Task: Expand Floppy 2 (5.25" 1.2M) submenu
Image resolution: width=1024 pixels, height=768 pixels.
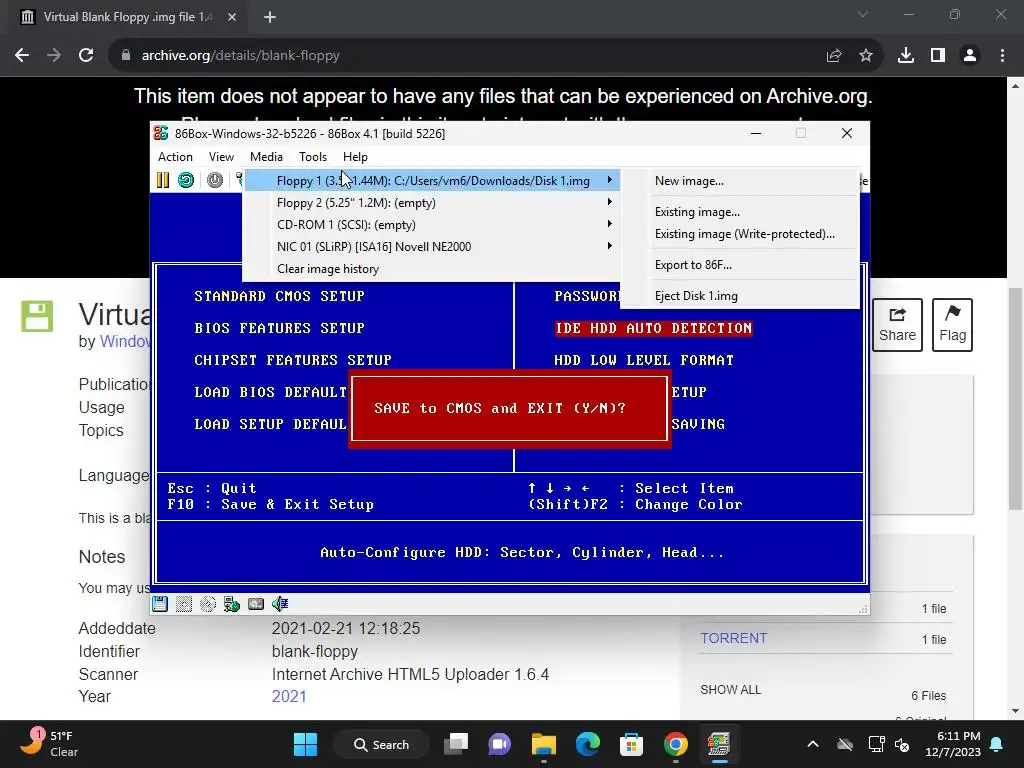Action: click(431, 202)
